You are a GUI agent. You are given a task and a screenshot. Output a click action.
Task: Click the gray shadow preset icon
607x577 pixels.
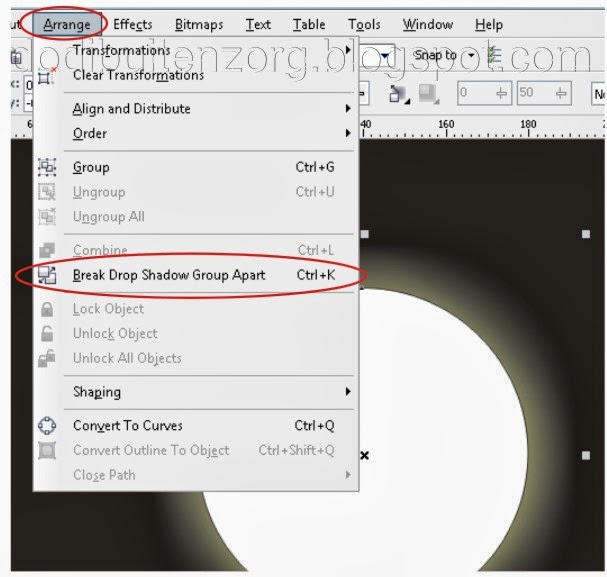(x=429, y=94)
